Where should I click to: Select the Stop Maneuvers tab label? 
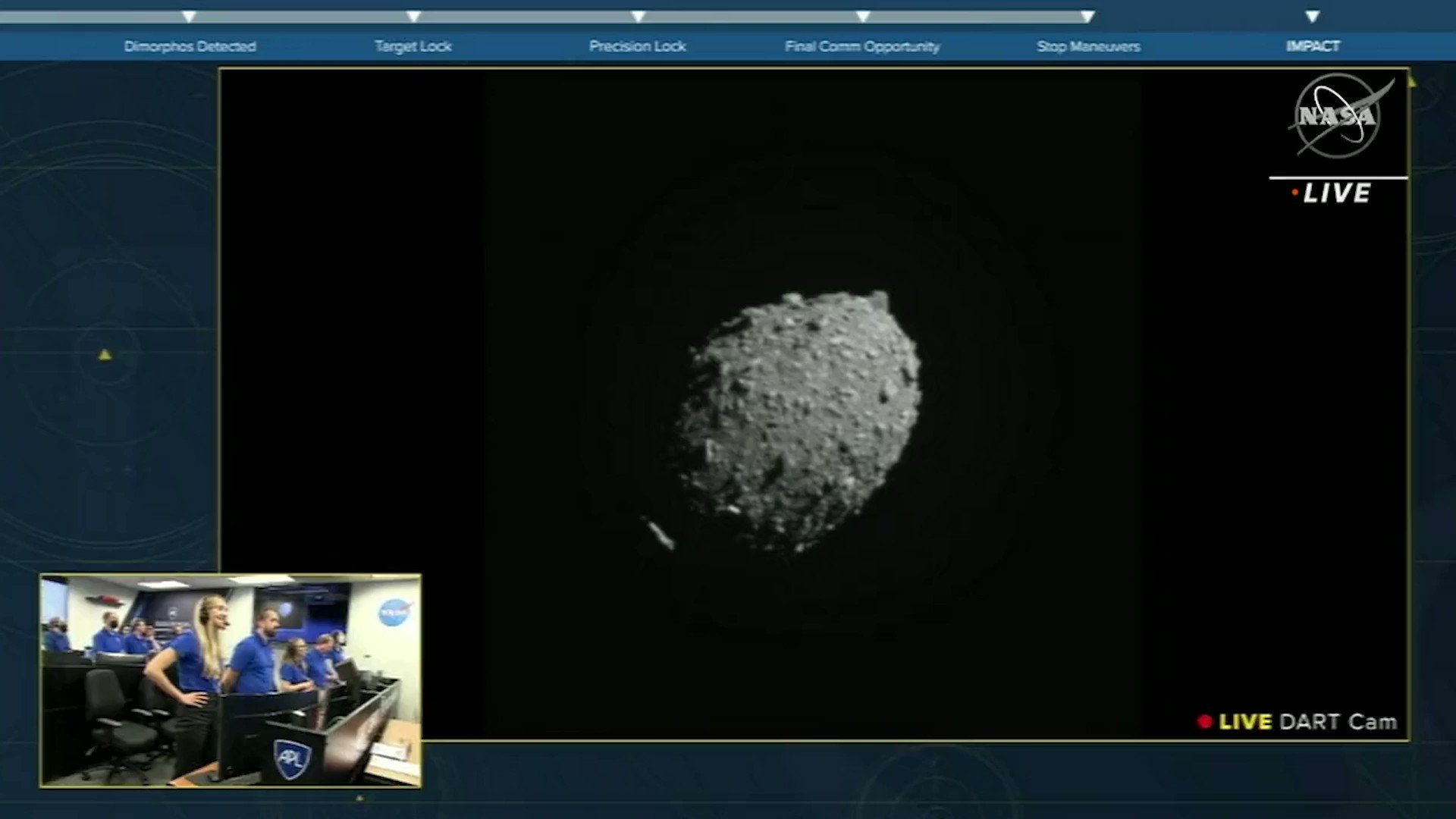(1088, 46)
